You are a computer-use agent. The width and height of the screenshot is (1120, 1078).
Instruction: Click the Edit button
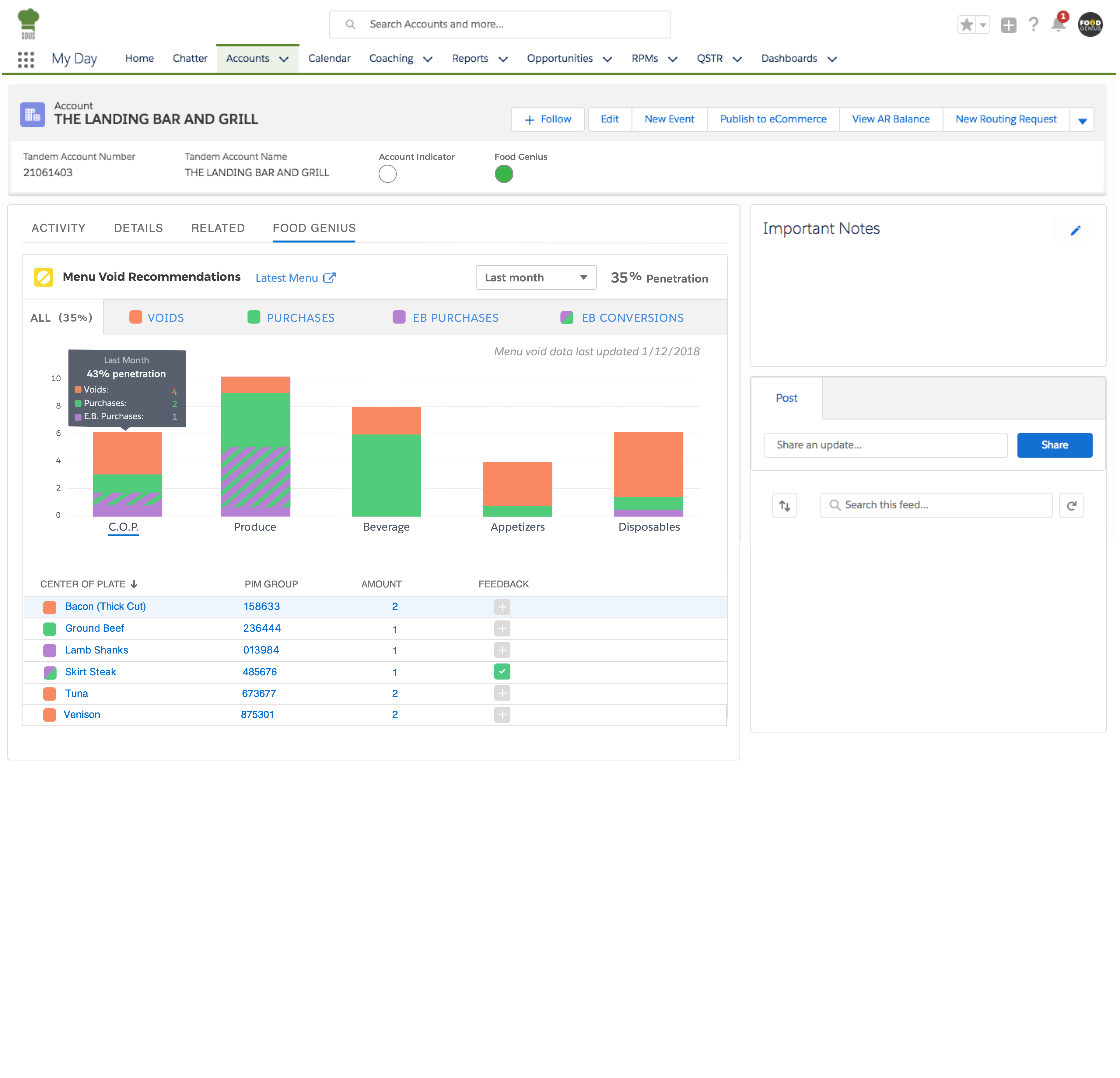[x=610, y=119]
